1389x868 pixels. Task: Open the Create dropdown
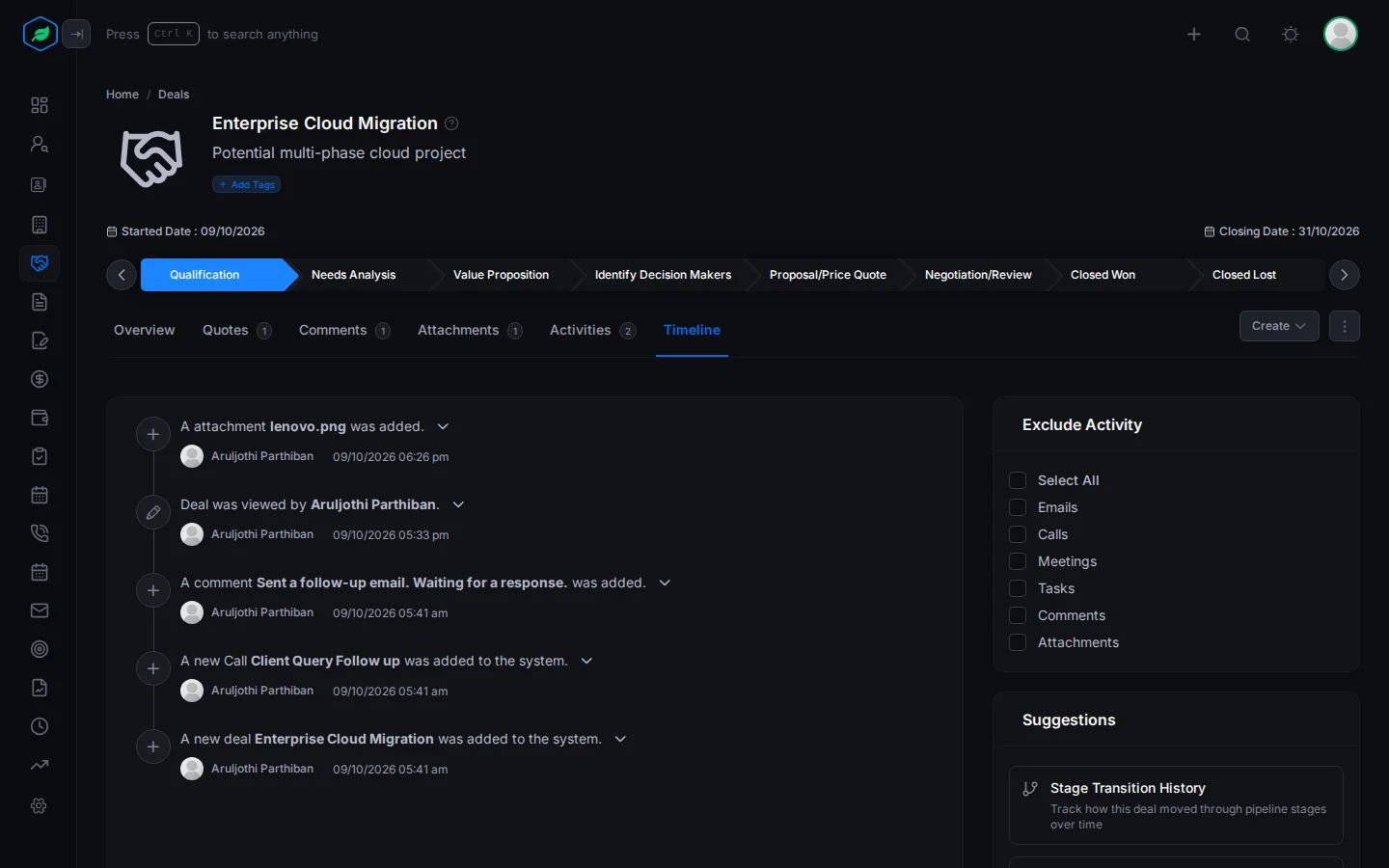click(x=1279, y=326)
